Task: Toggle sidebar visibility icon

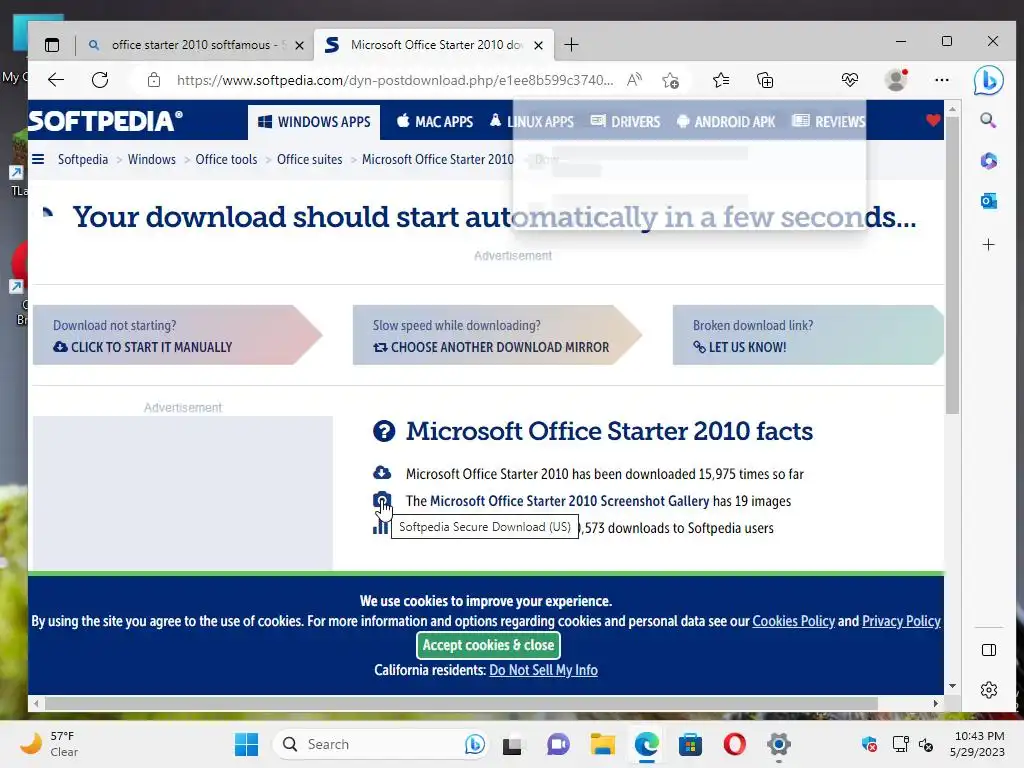Action: click(x=989, y=650)
